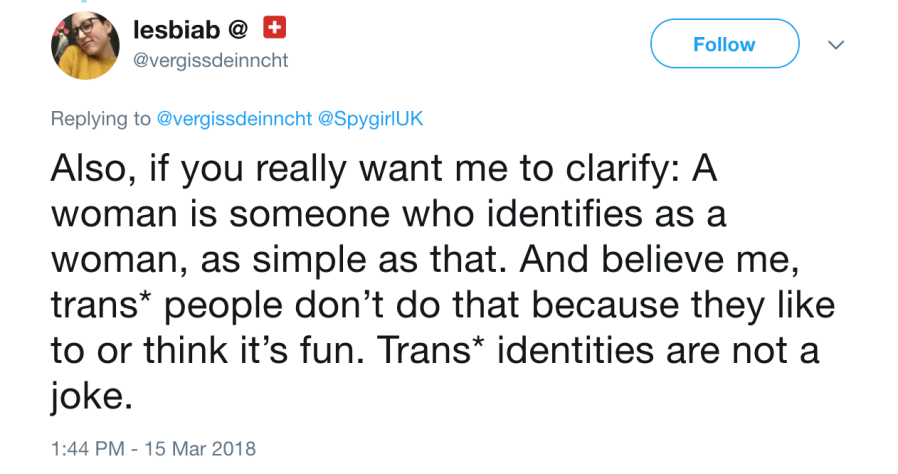This screenshot has height=474, width=898.
Task: Click the lesbiab profile avatar
Action: pos(85,46)
